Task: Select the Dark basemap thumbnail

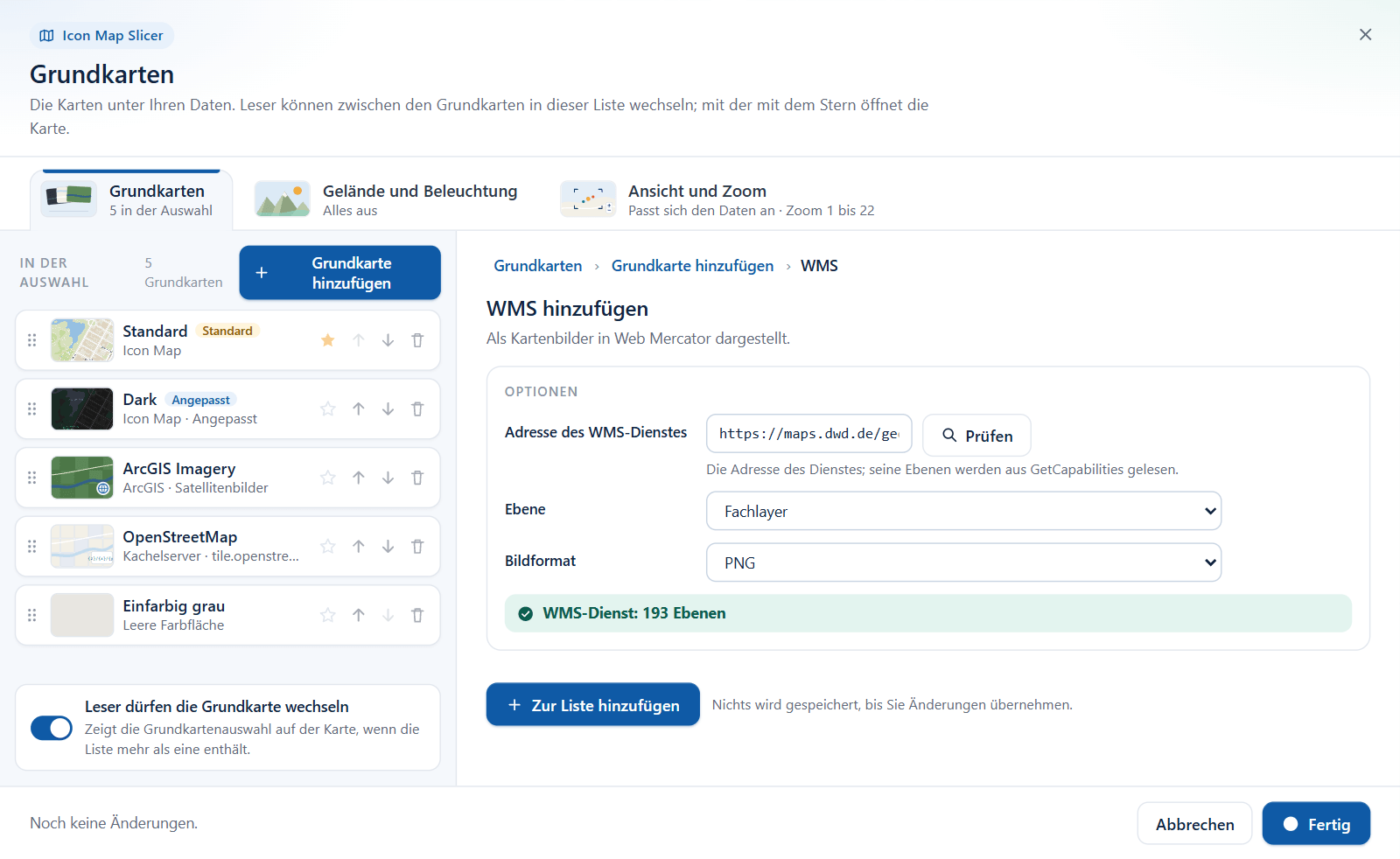Action: pos(82,409)
